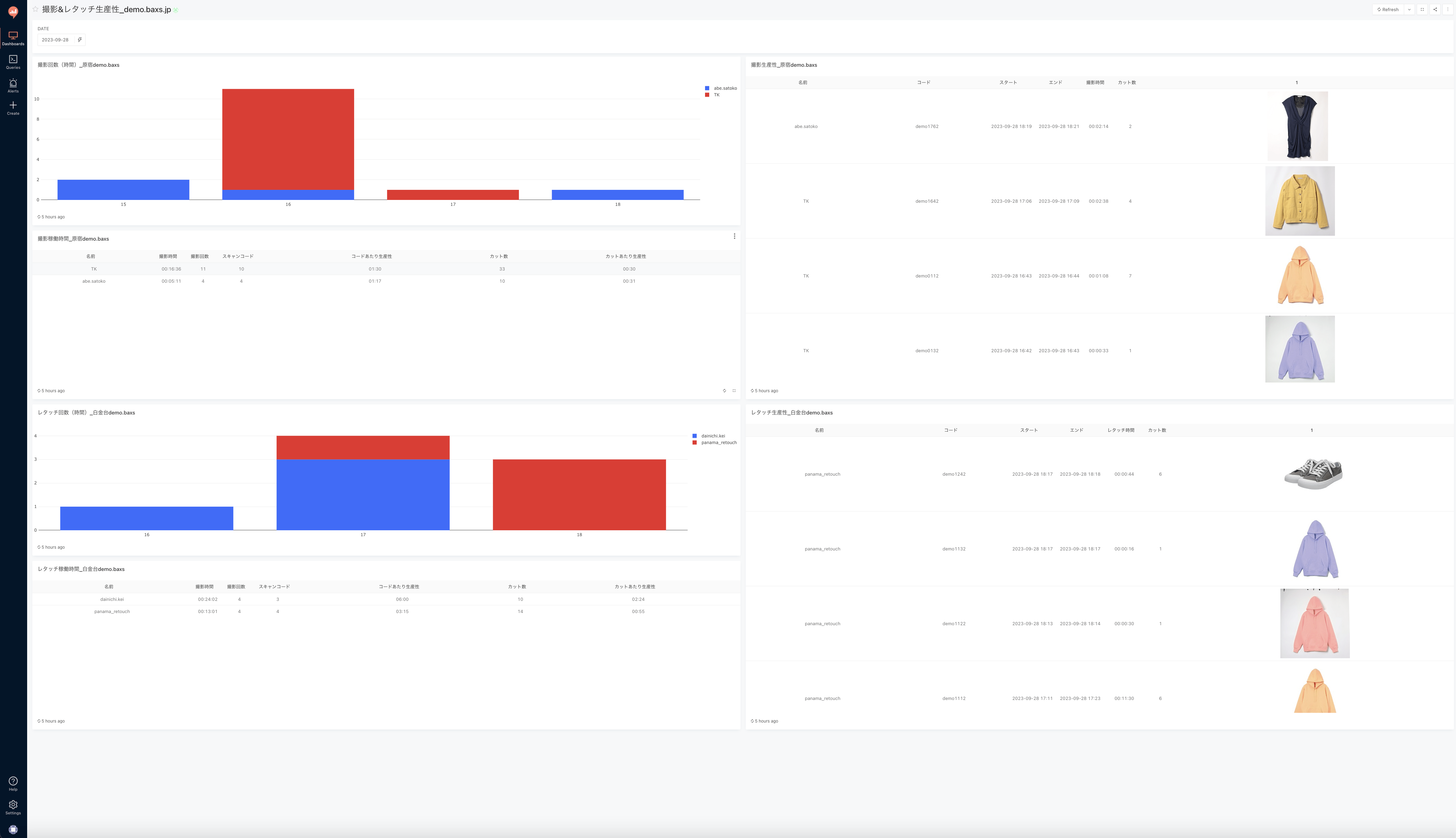Share the dashboard using the share icon
1456x838 pixels.
(1435, 9)
